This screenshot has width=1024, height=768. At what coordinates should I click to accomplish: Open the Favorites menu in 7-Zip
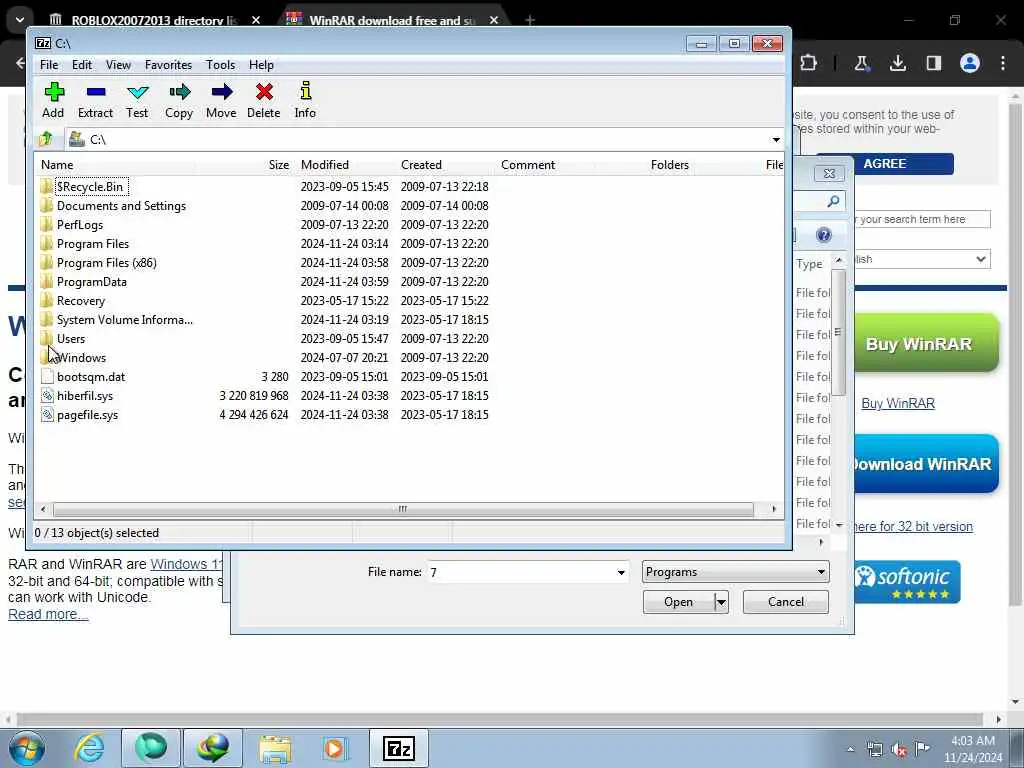[168, 65]
